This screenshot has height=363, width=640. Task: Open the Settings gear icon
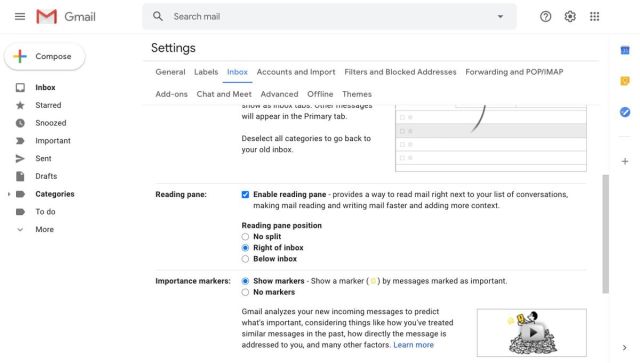[x=570, y=16]
